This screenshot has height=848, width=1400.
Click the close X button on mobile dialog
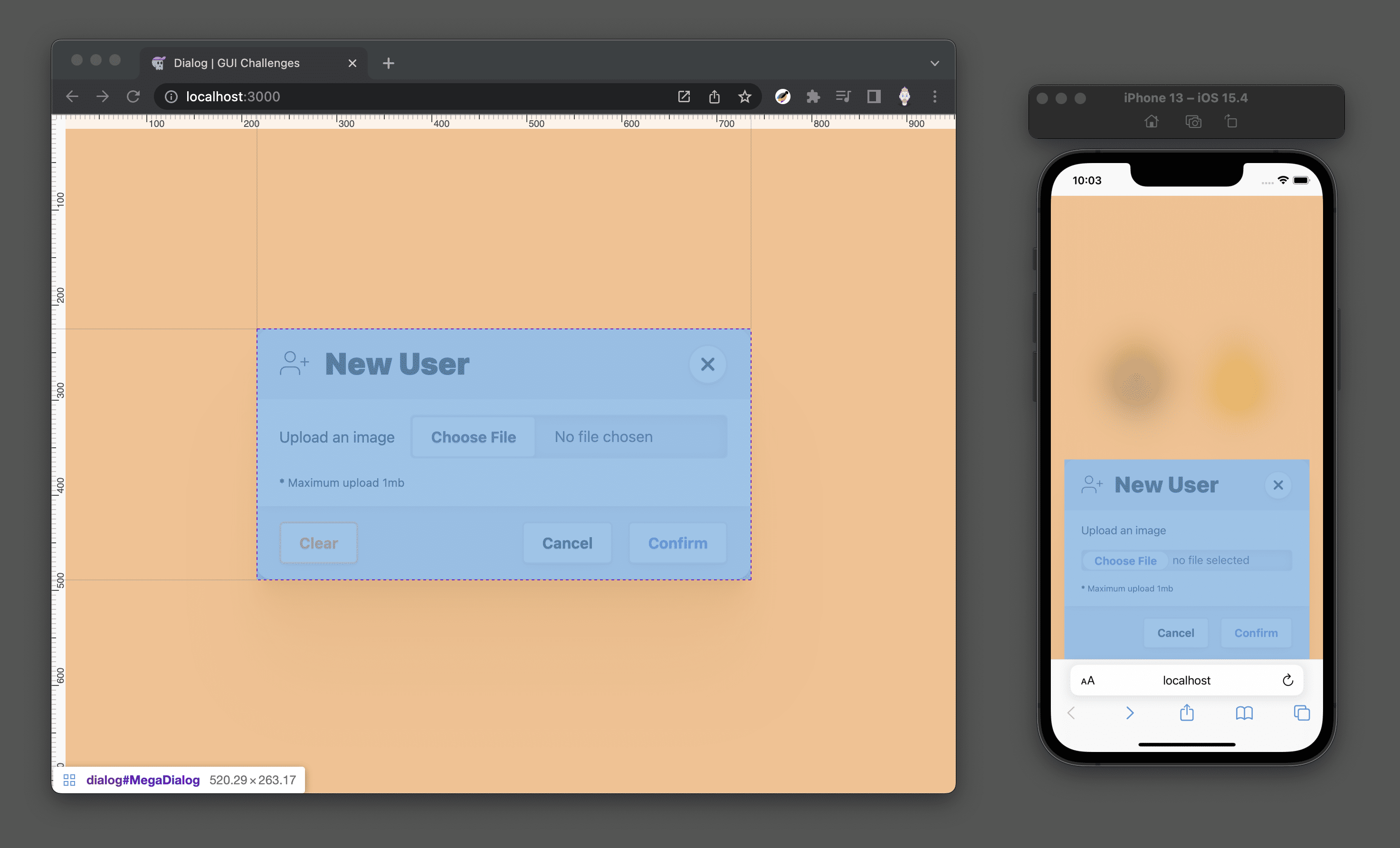pyautogui.click(x=1278, y=485)
